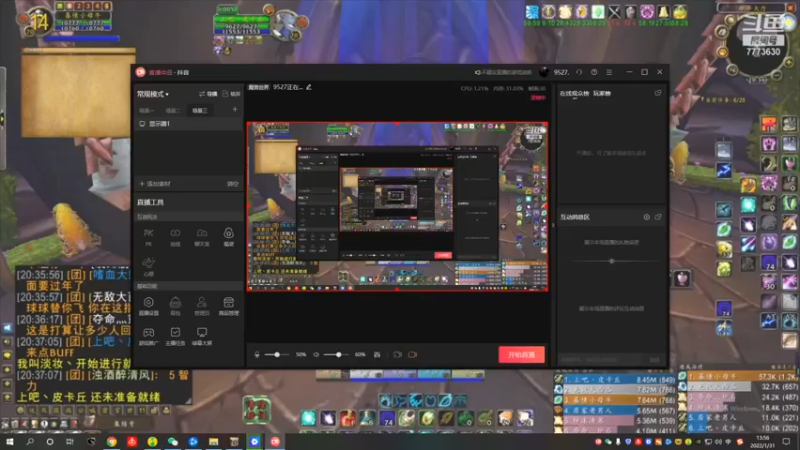Open the taskbar clock and date

(x=762, y=441)
